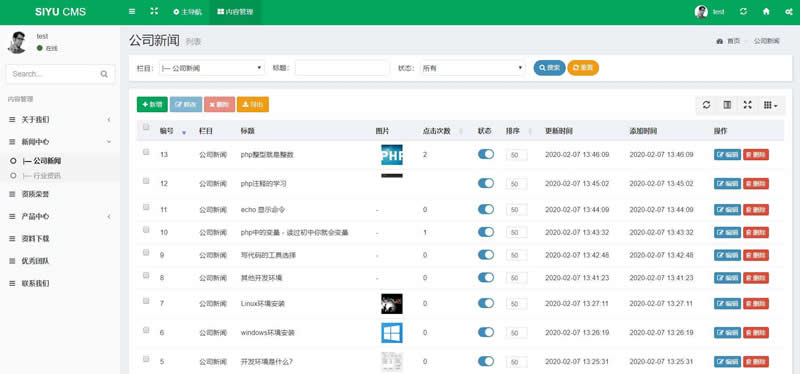Open the 开发环境是什么 thumbnail image
The image size is (800, 374).
pos(392,362)
